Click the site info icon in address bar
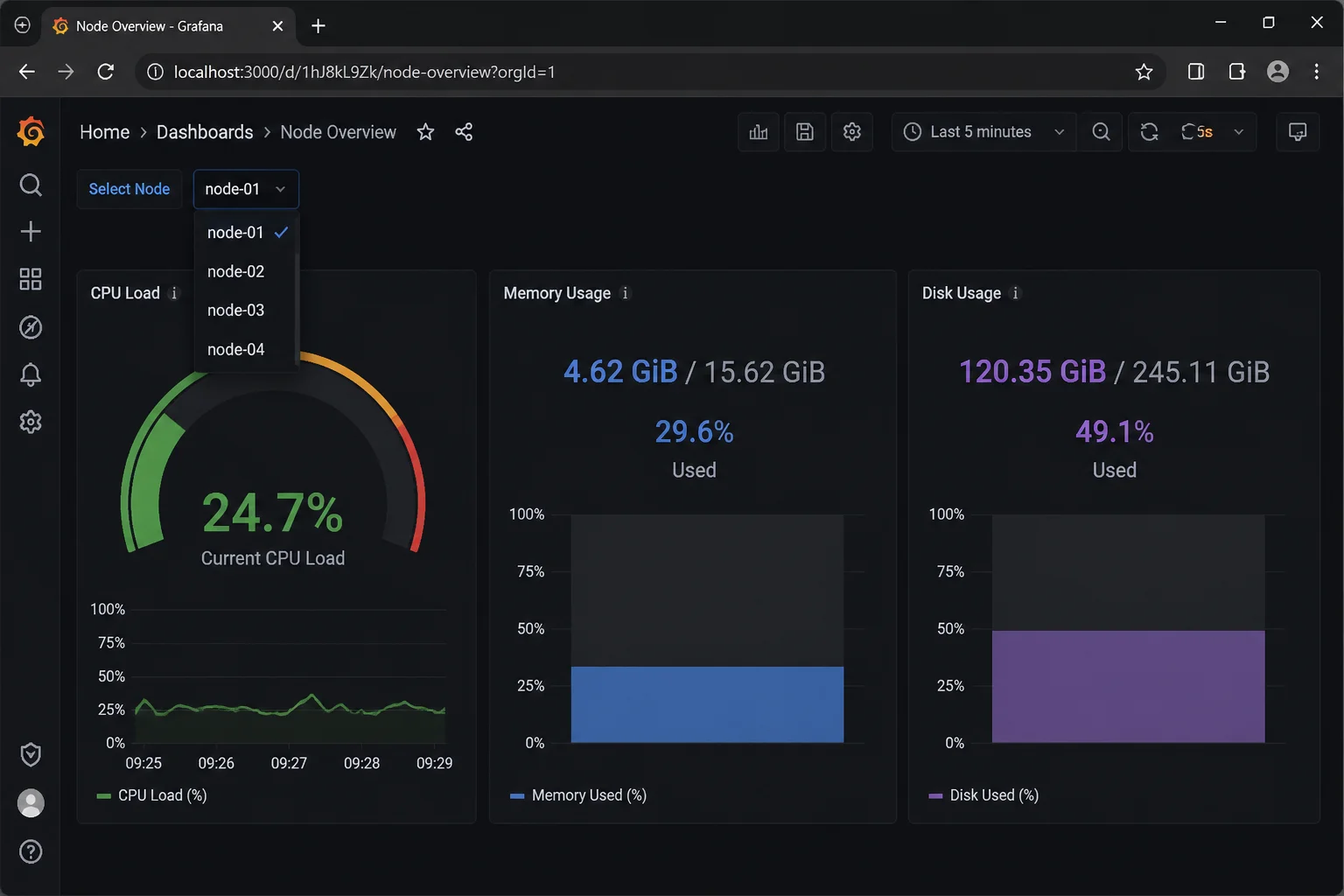Viewport: 1344px width, 896px height. coord(155,72)
